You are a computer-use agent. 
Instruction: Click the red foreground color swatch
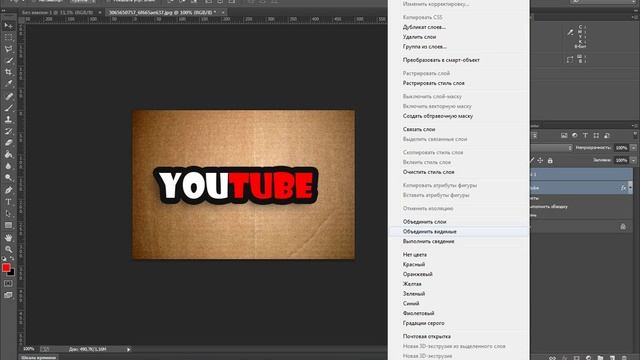(6, 268)
